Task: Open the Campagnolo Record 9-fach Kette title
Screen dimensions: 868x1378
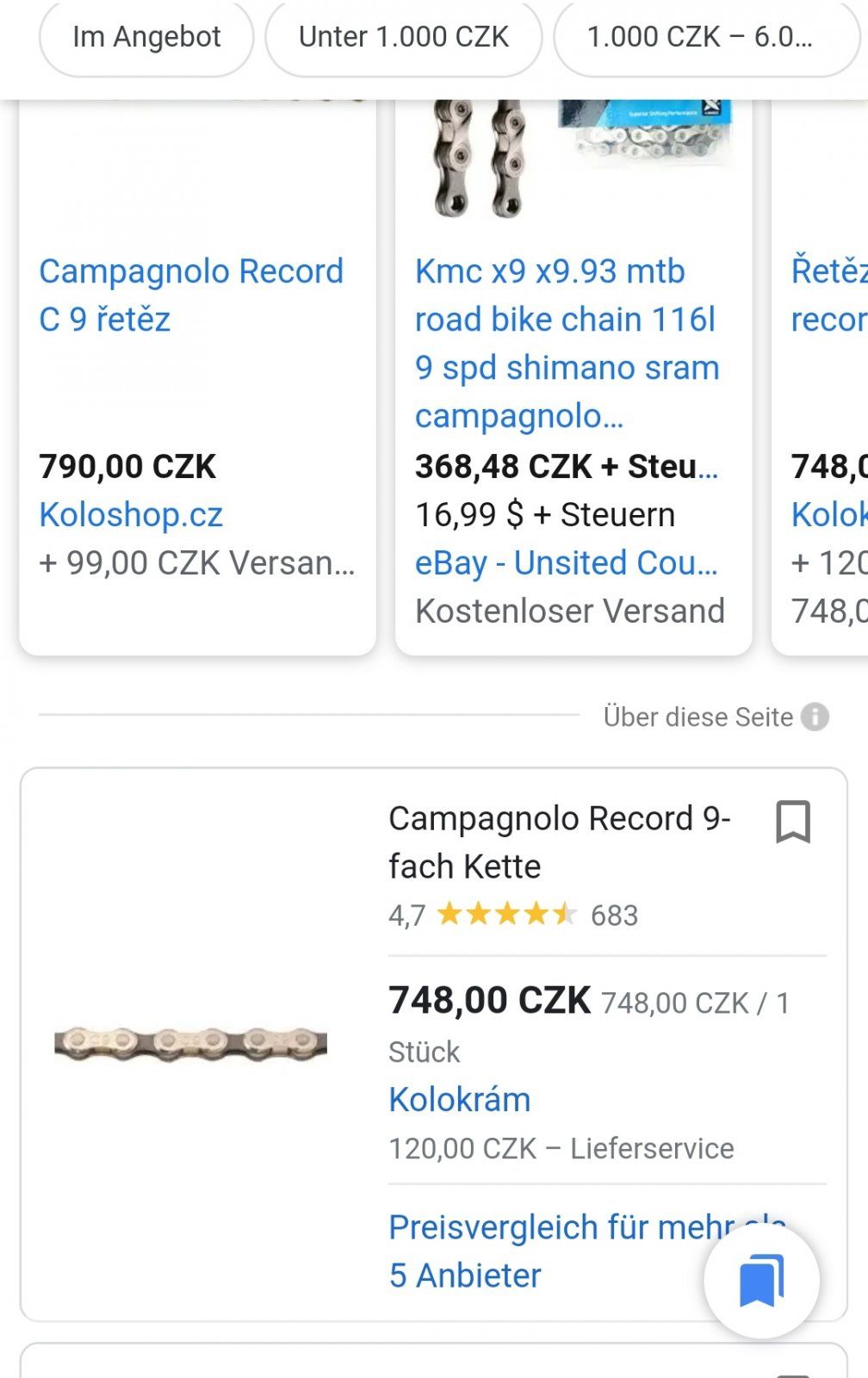Action: [559, 841]
